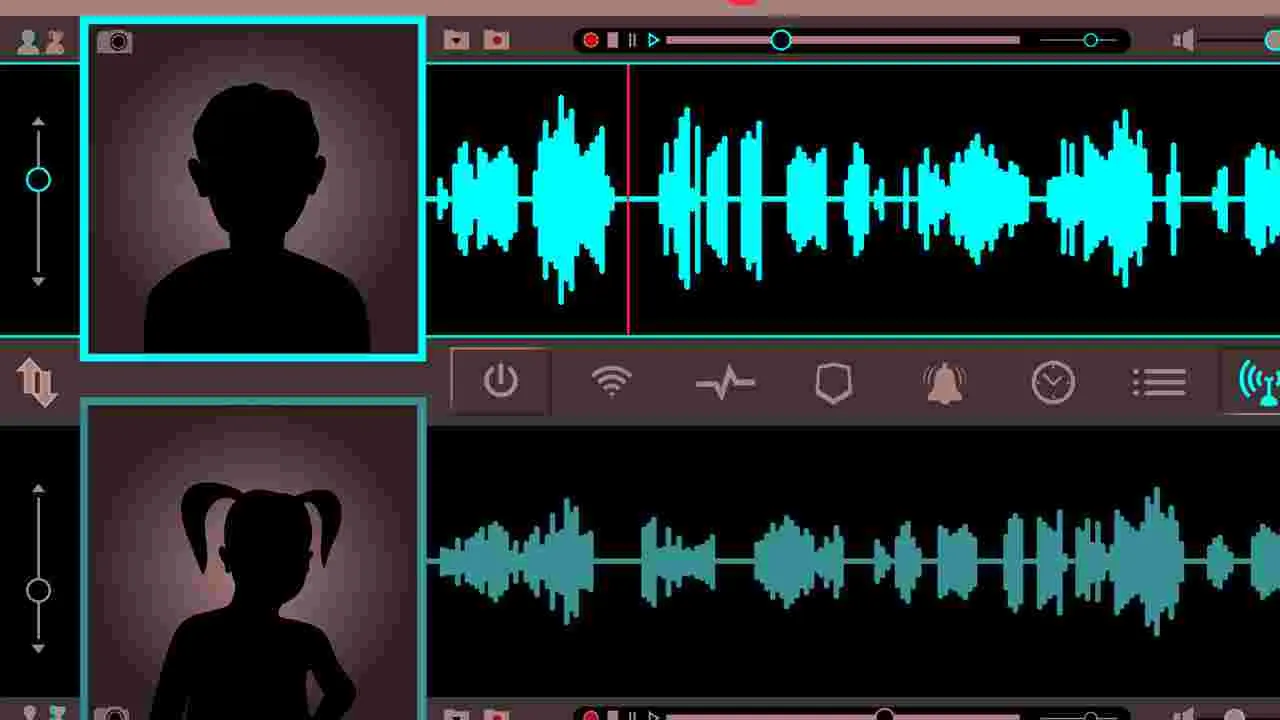Click the swap channels arrows icon
Viewport: 1280px width, 720px height.
tap(37, 382)
